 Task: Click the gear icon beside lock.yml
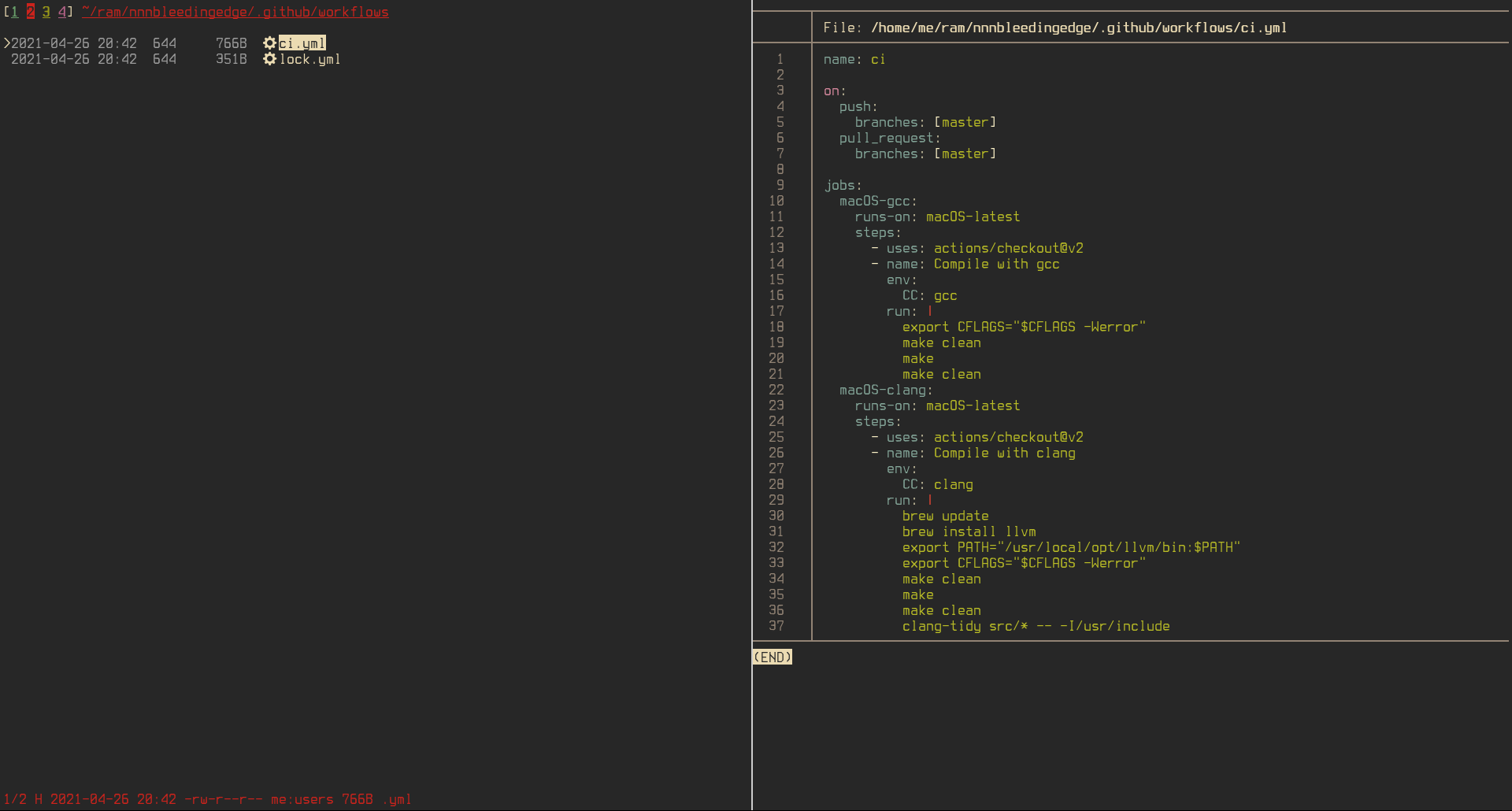269,59
